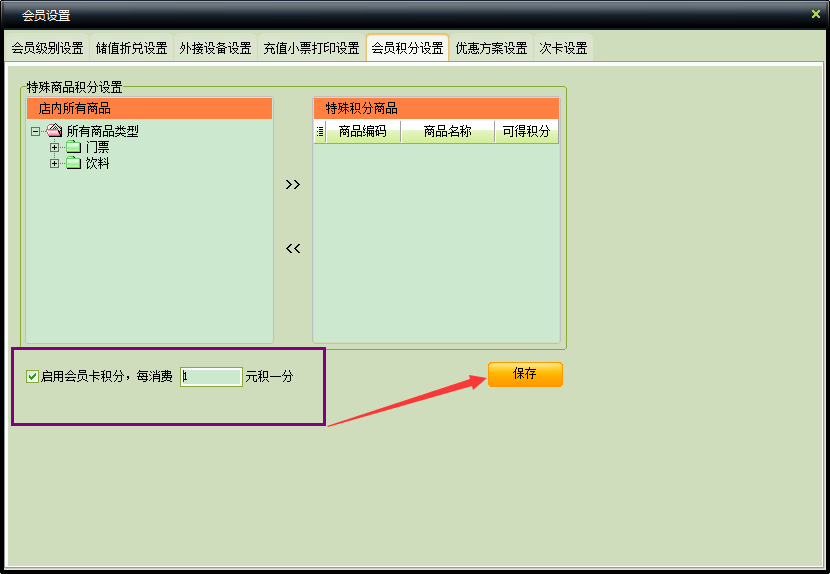Toggle 启用会员卡积分 checkbox
This screenshot has width=830, height=574.
32,376
